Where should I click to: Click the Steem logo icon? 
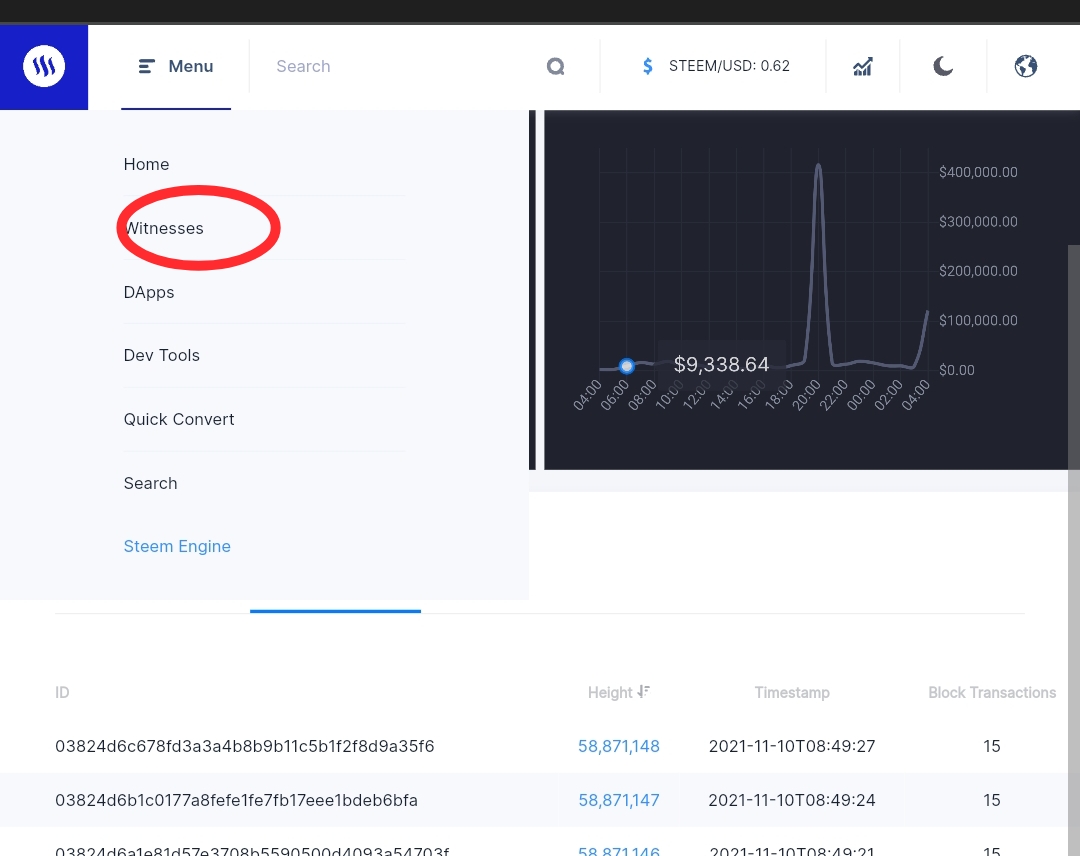tap(44, 67)
